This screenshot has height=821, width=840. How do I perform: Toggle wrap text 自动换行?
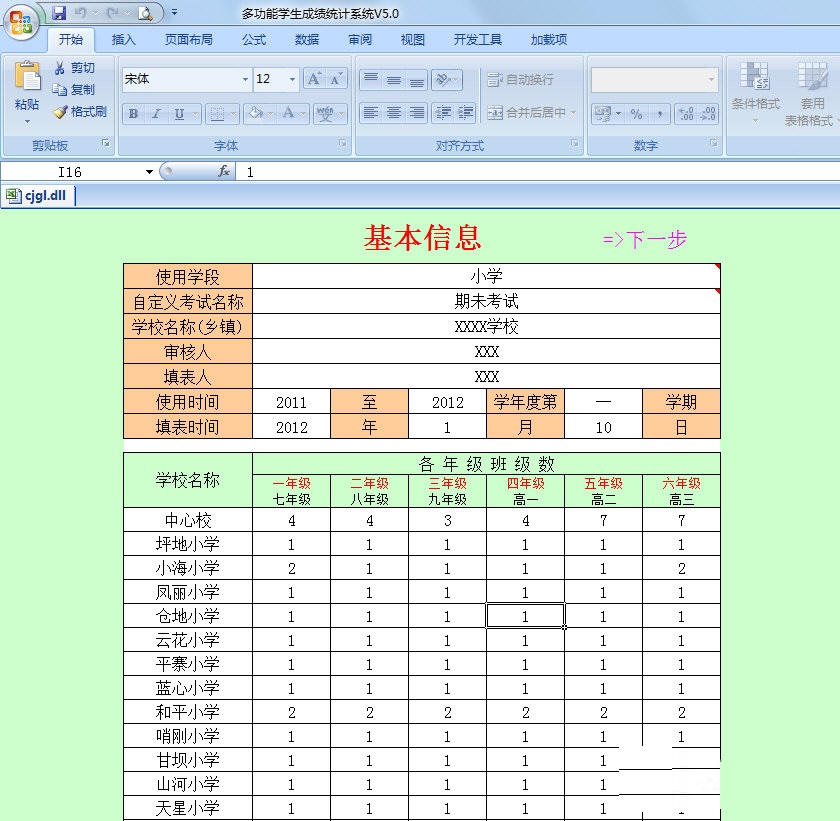(x=521, y=80)
